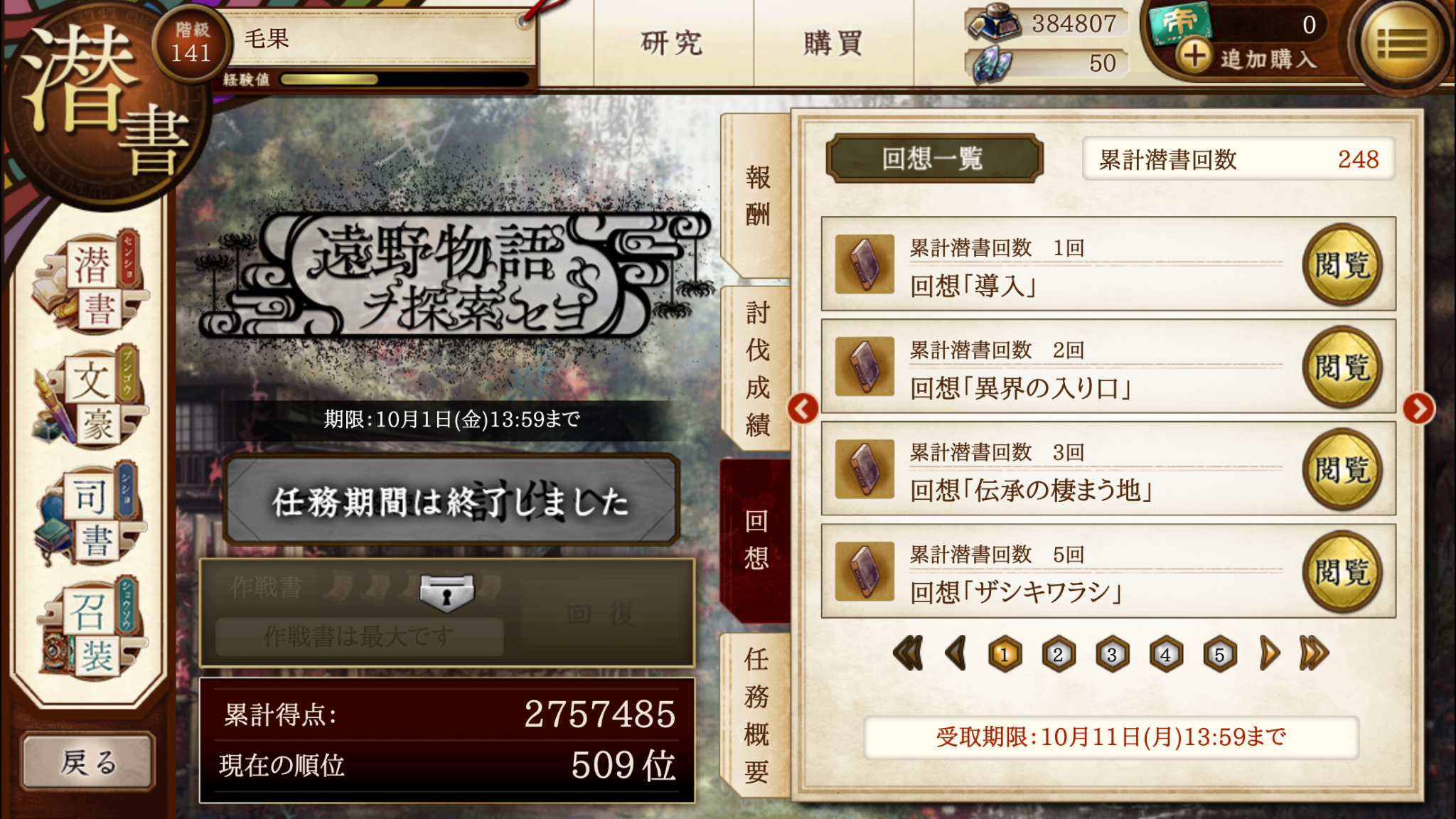The height and width of the screenshot is (819, 1456).
Task: Open the 司書 sidebar icon
Action: tap(90, 513)
